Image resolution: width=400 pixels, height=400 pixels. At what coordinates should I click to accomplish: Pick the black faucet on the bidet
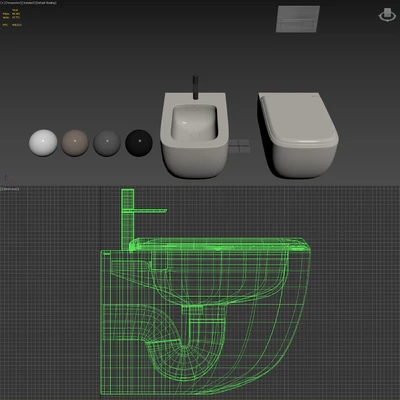click(196, 87)
